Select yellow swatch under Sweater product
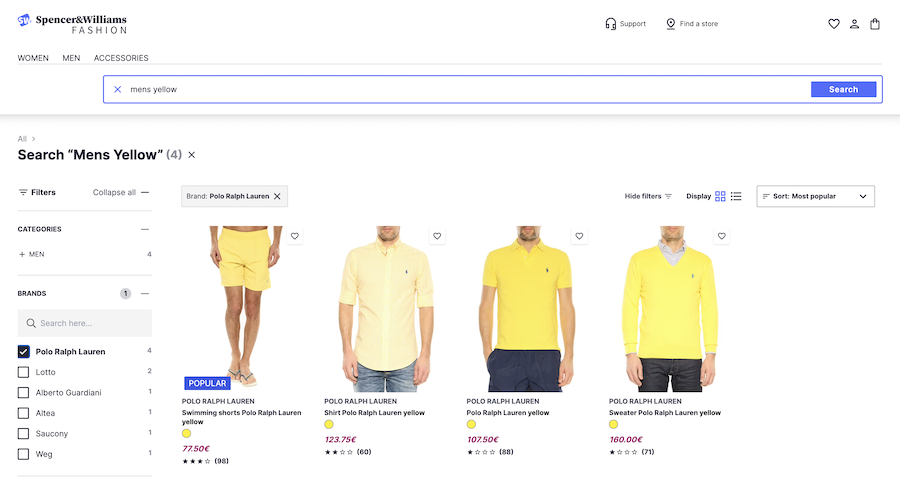 coord(614,425)
